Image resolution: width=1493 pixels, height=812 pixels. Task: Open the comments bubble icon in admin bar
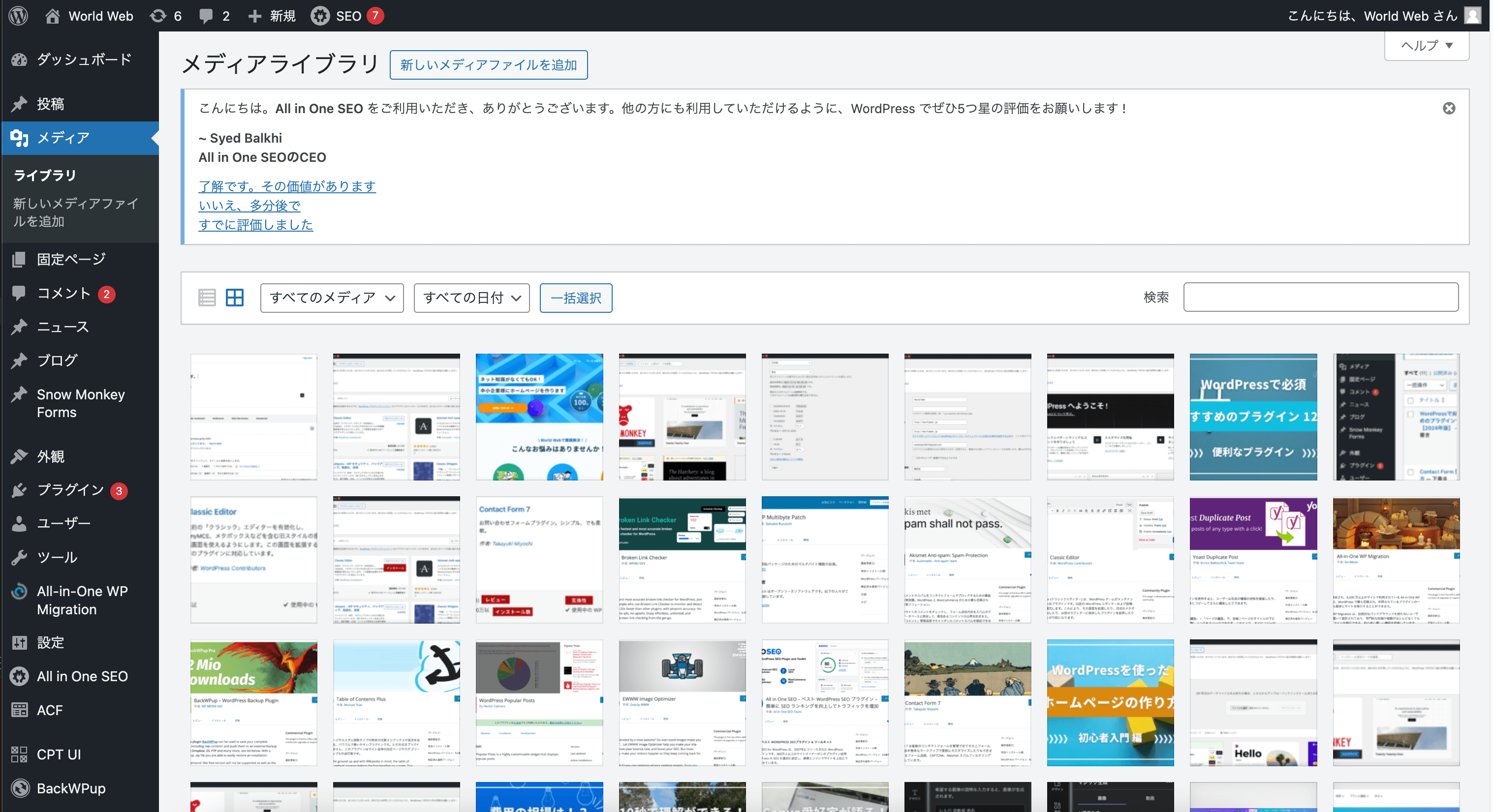pos(206,16)
